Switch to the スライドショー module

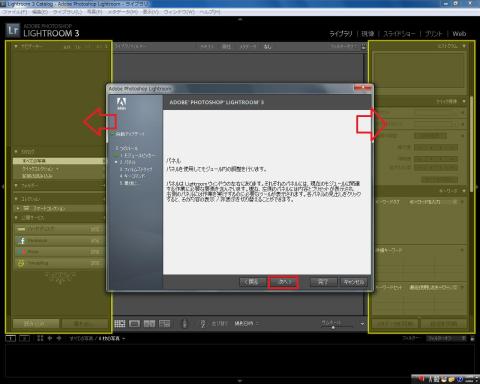pos(399,34)
